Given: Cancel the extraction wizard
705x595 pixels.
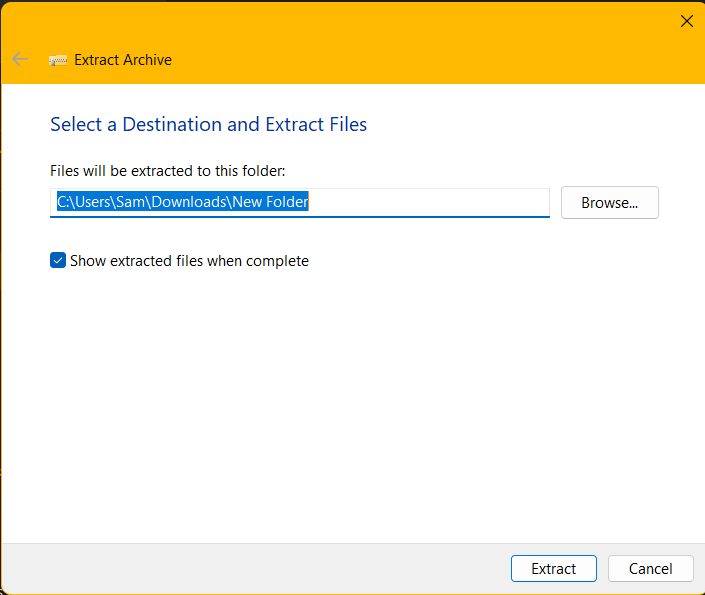Looking at the screenshot, I should pos(650,568).
